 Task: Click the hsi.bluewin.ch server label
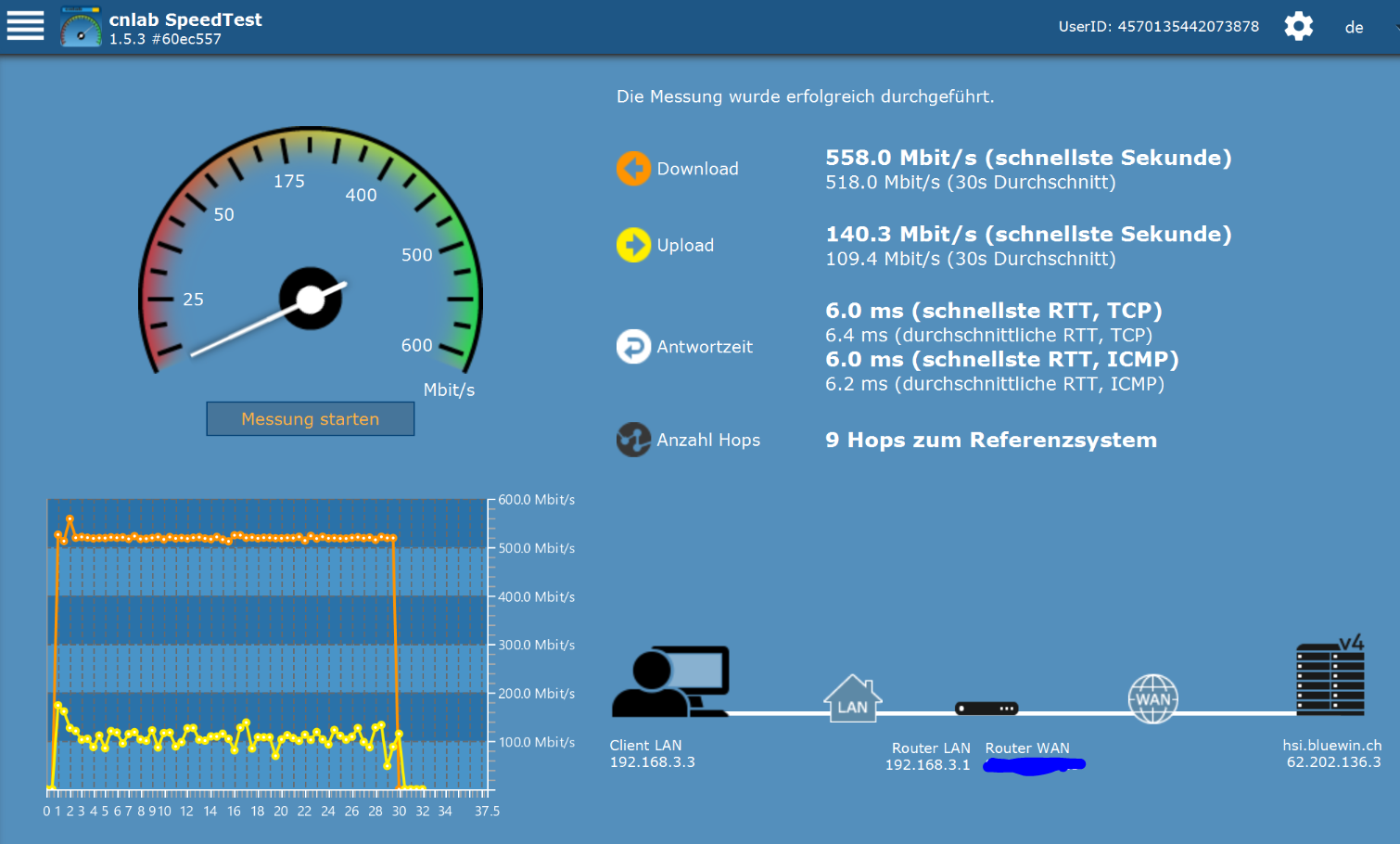(1331, 746)
